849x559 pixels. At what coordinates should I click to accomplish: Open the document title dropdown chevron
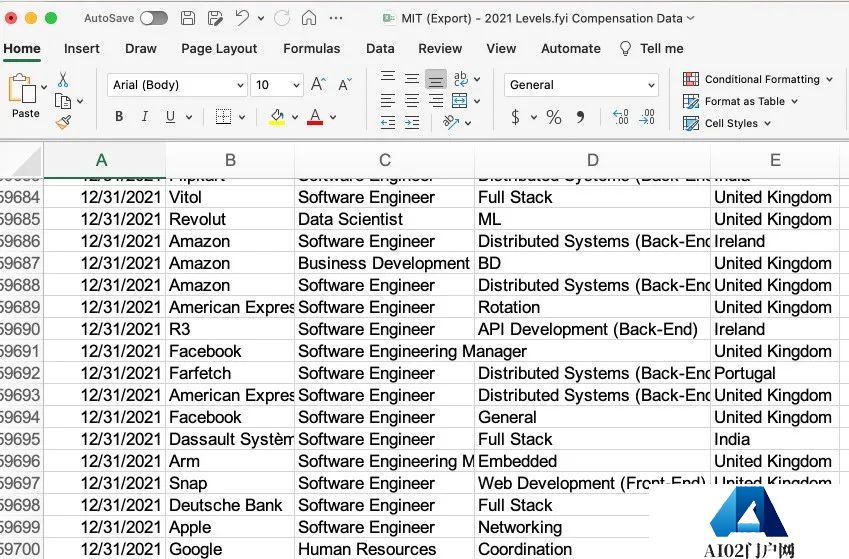(690, 18)
